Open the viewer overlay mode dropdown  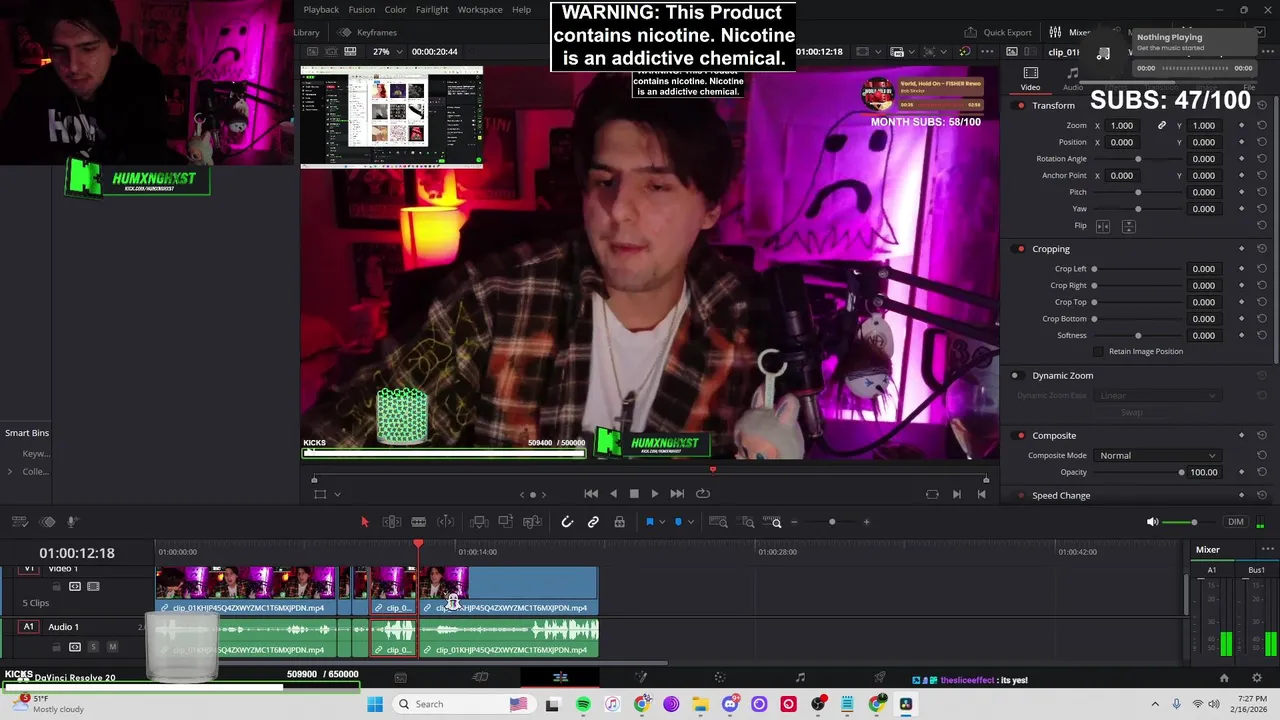[x=337, y=494]
